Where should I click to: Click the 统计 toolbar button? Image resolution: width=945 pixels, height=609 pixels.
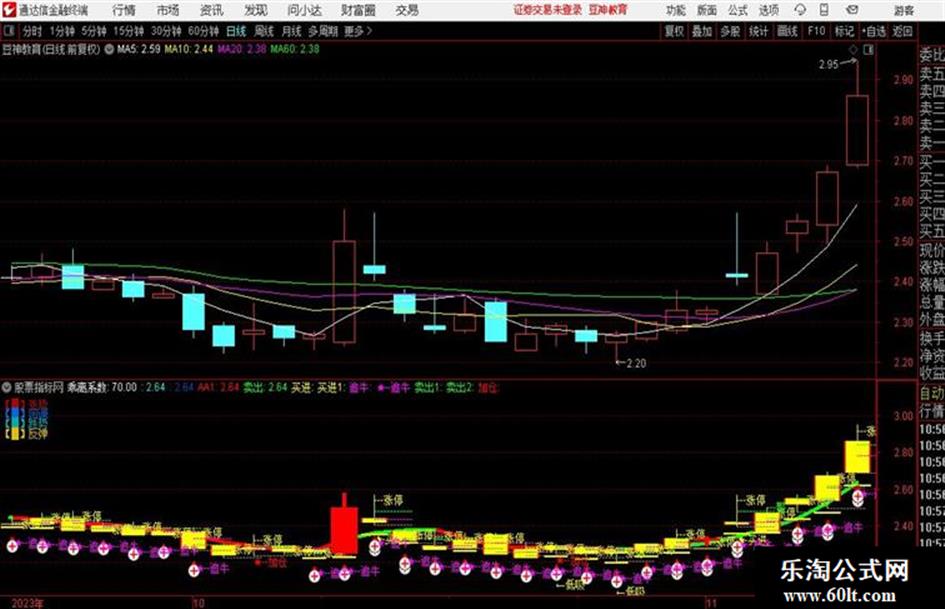(x=758, y=31)
